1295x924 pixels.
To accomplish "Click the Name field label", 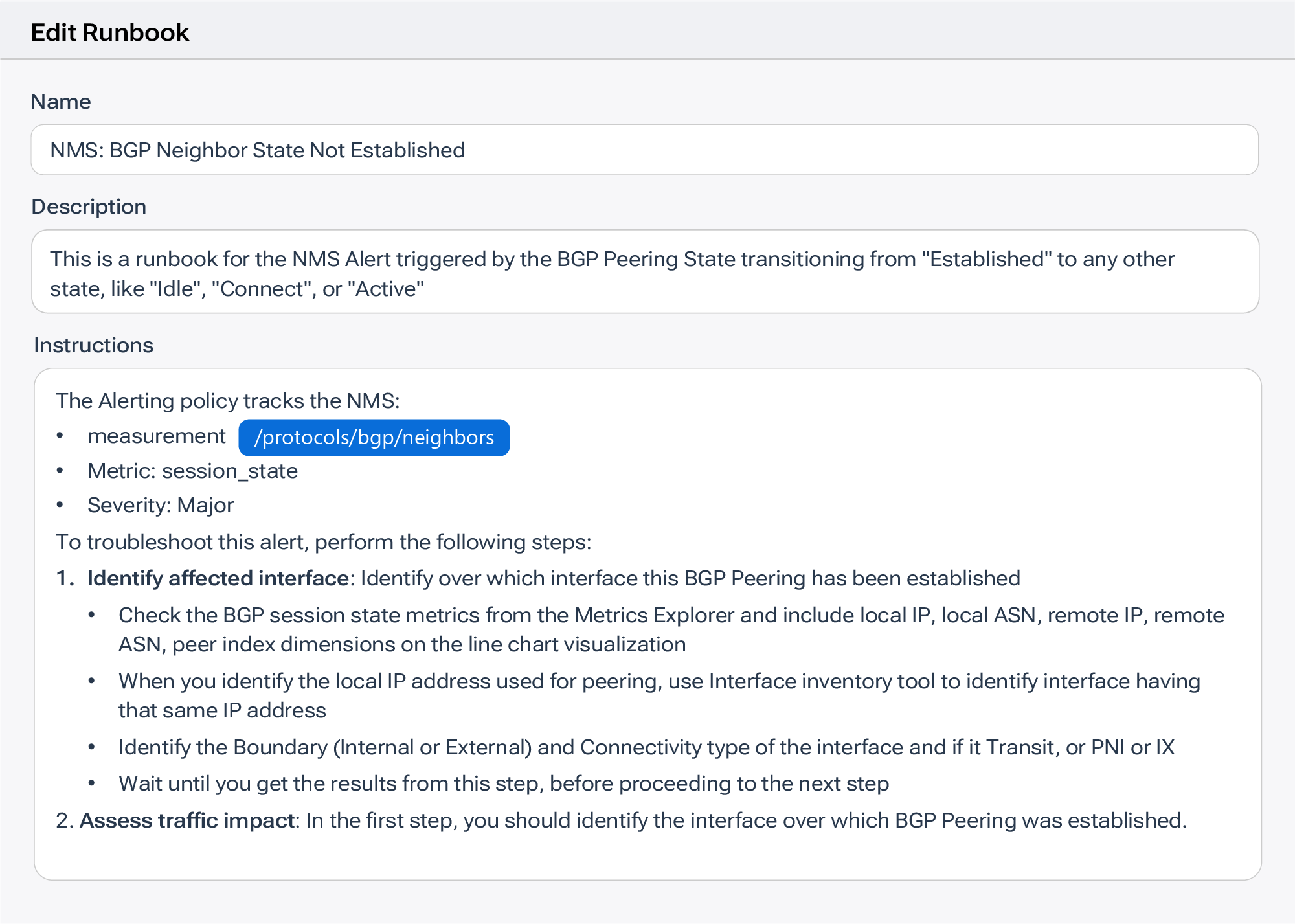I will (x=60, y=101).
